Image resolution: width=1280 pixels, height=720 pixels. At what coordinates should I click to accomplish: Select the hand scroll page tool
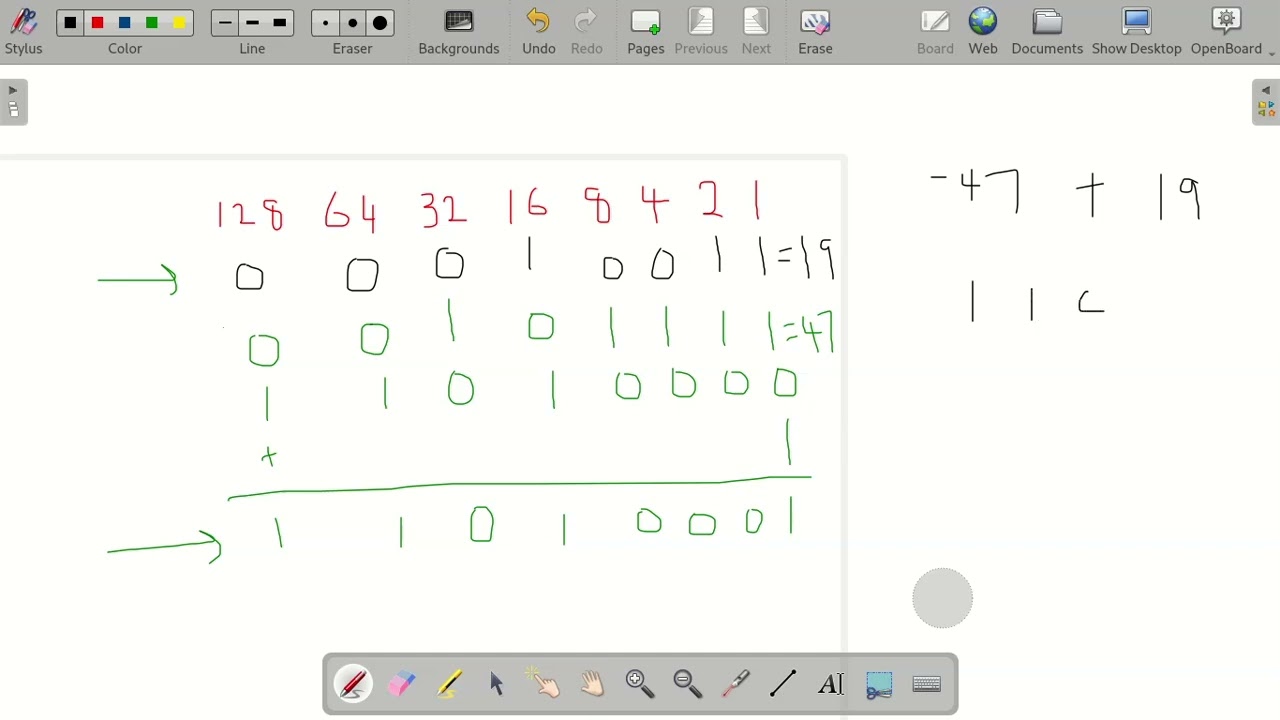593,684
